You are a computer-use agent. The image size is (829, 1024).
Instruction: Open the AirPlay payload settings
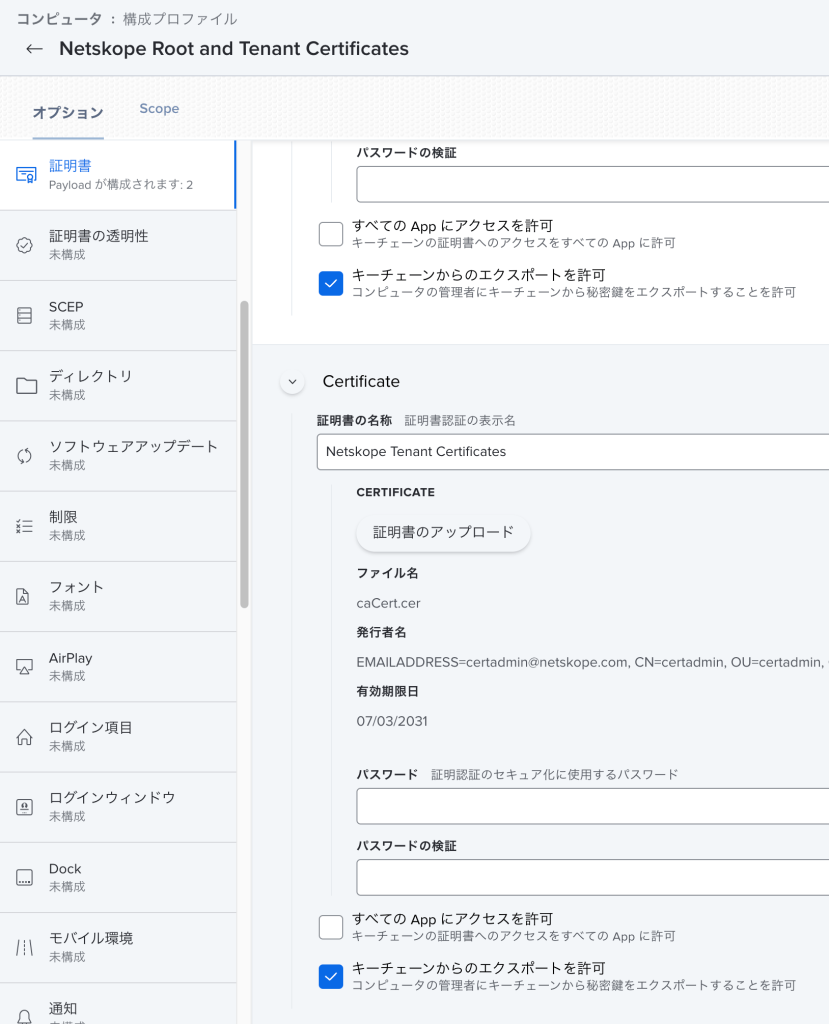(118, 667)
